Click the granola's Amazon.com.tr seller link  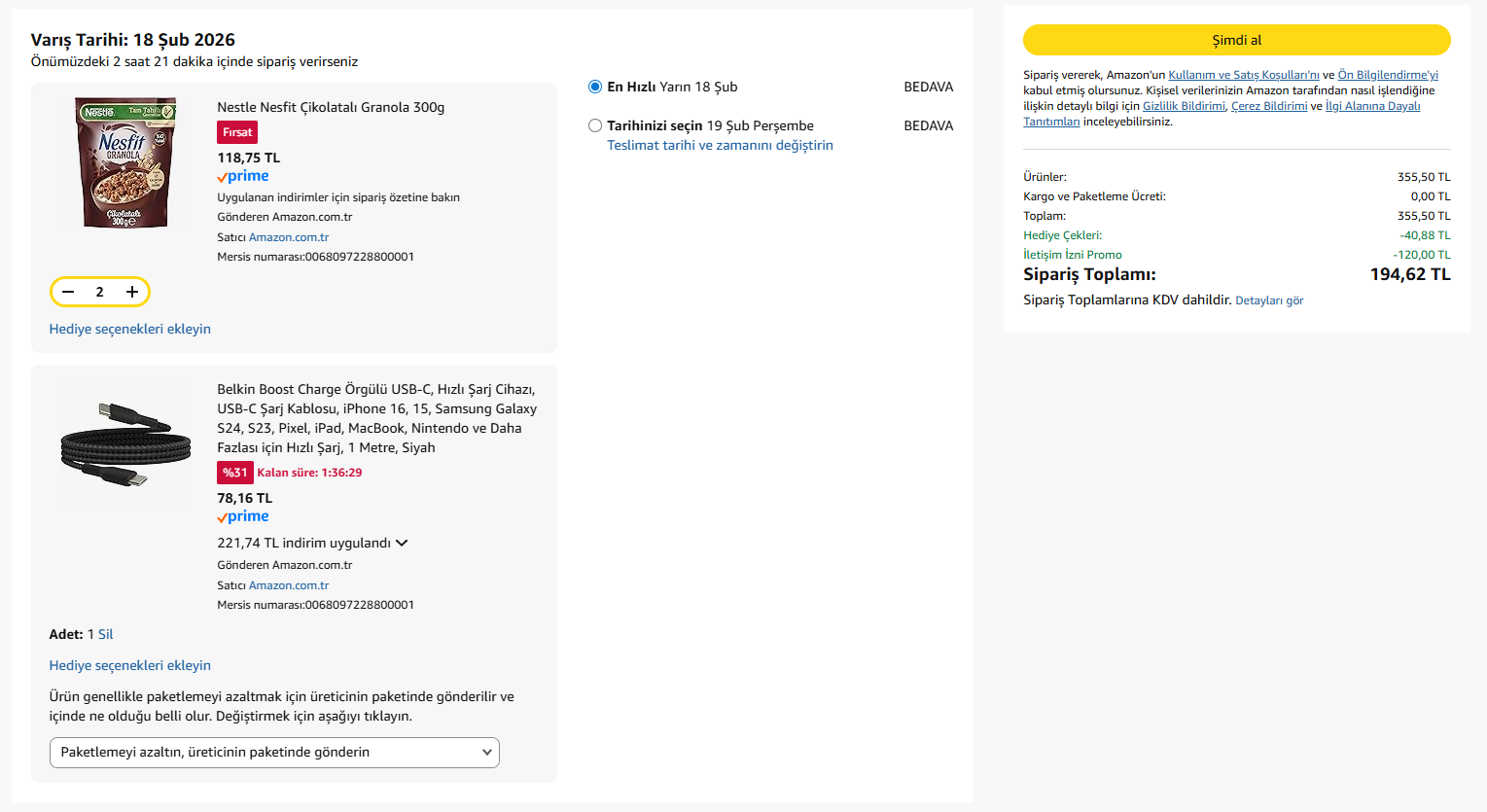[289, 237]
